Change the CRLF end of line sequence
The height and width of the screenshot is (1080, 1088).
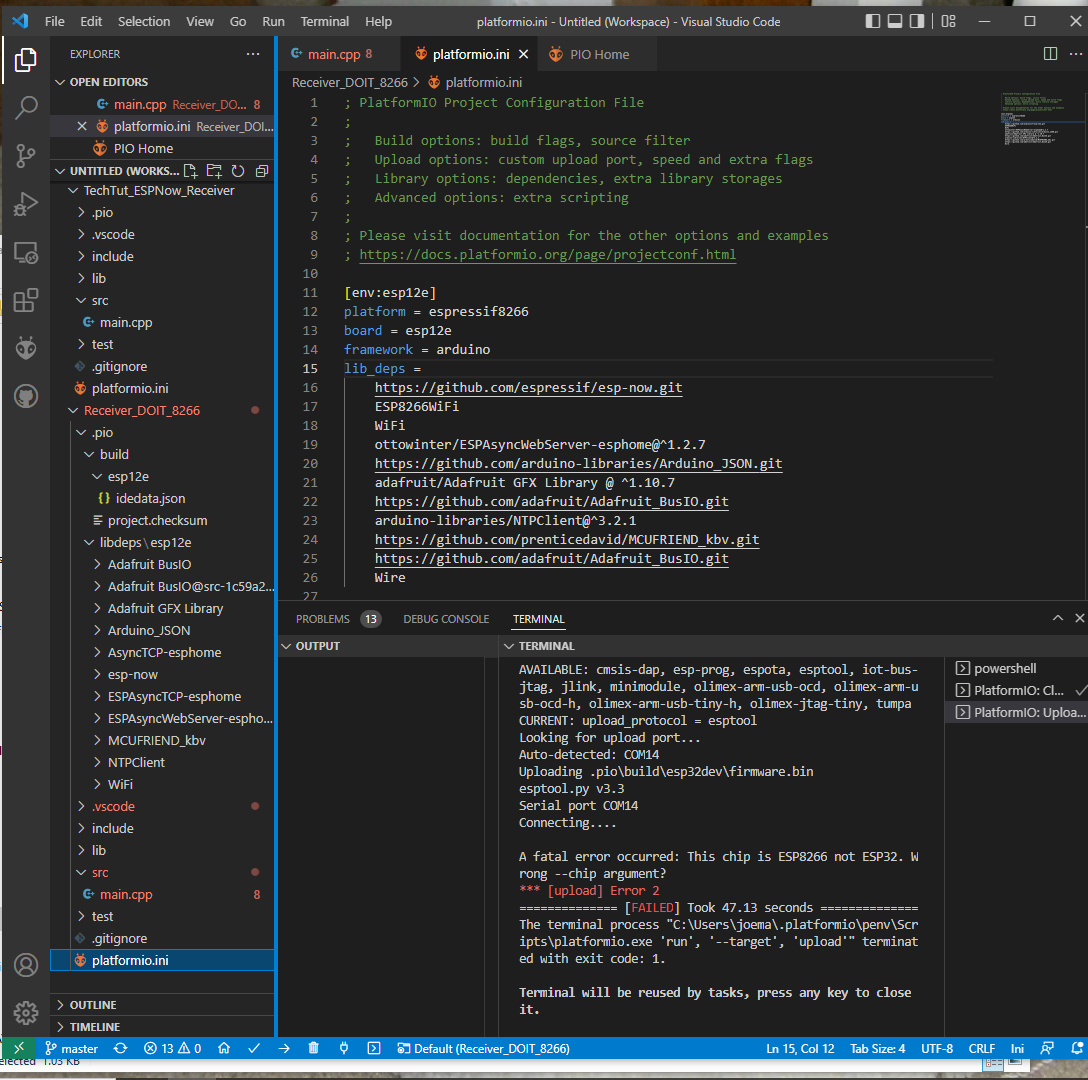coord(981,1048)
